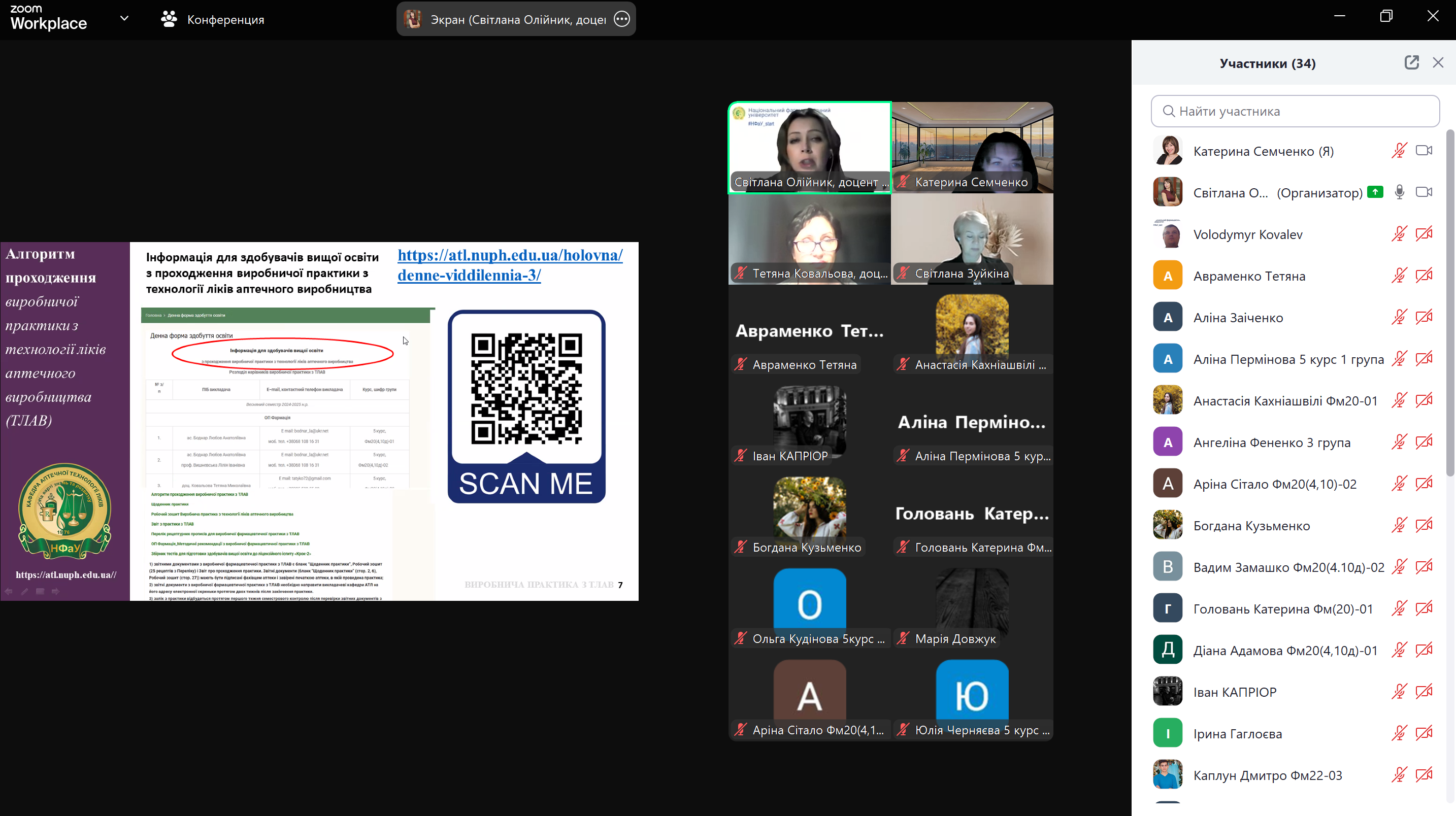Click the green screen share icon beside Світлана О...
1456x816 pixels.
coord(1375,192)
